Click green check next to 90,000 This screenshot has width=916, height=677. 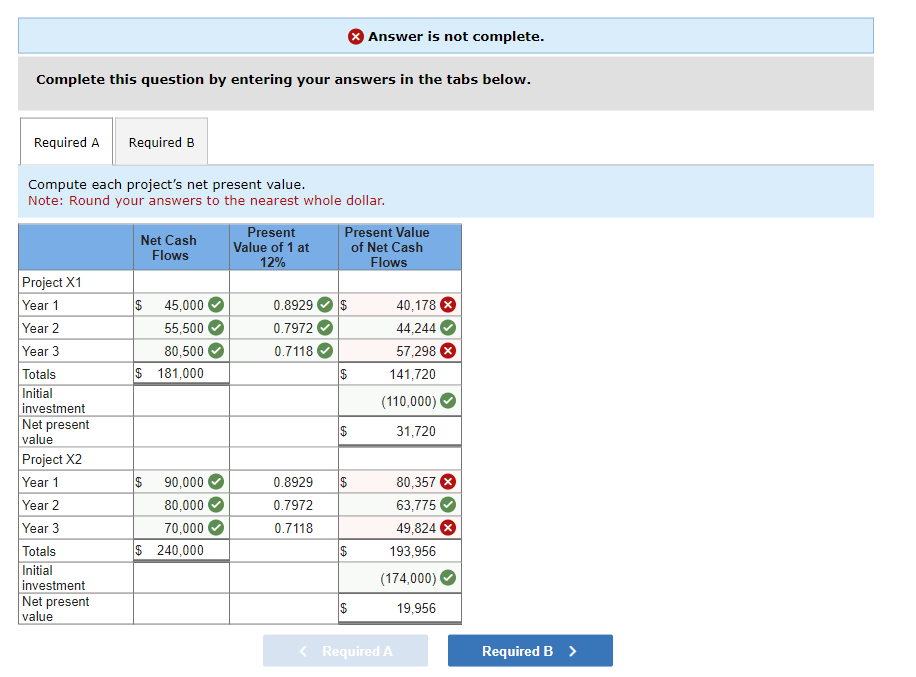pyautogui.click(x=216, y=482)
